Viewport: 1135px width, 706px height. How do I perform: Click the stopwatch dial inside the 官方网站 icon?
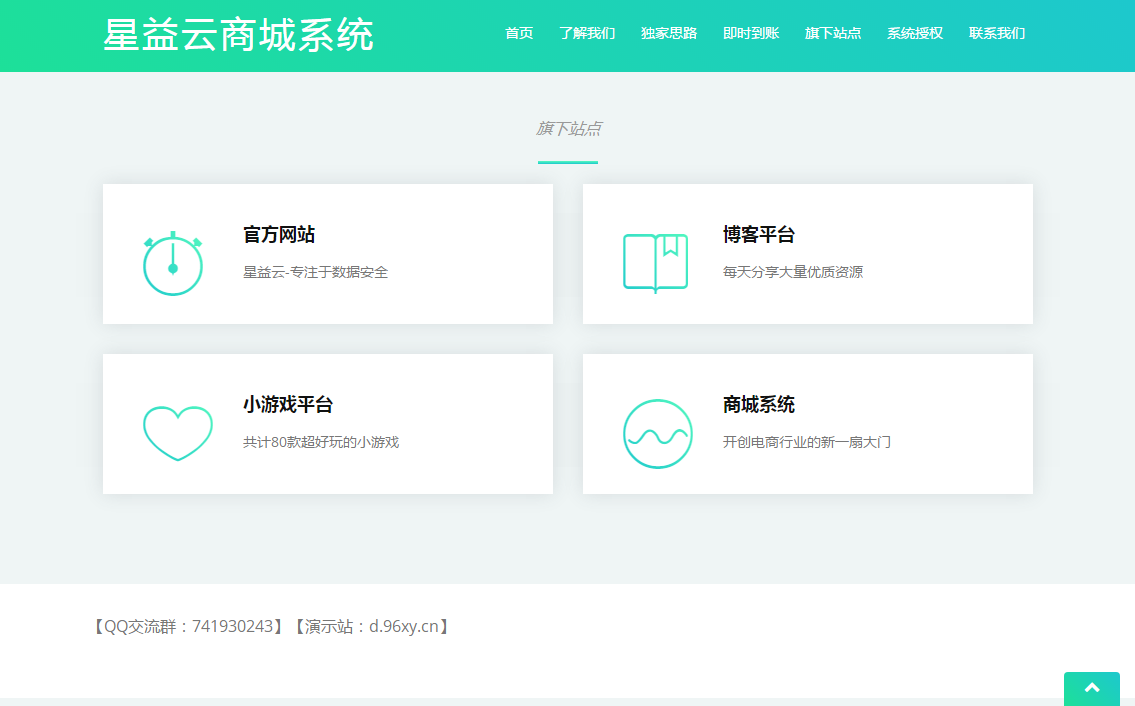coord(173,268)
